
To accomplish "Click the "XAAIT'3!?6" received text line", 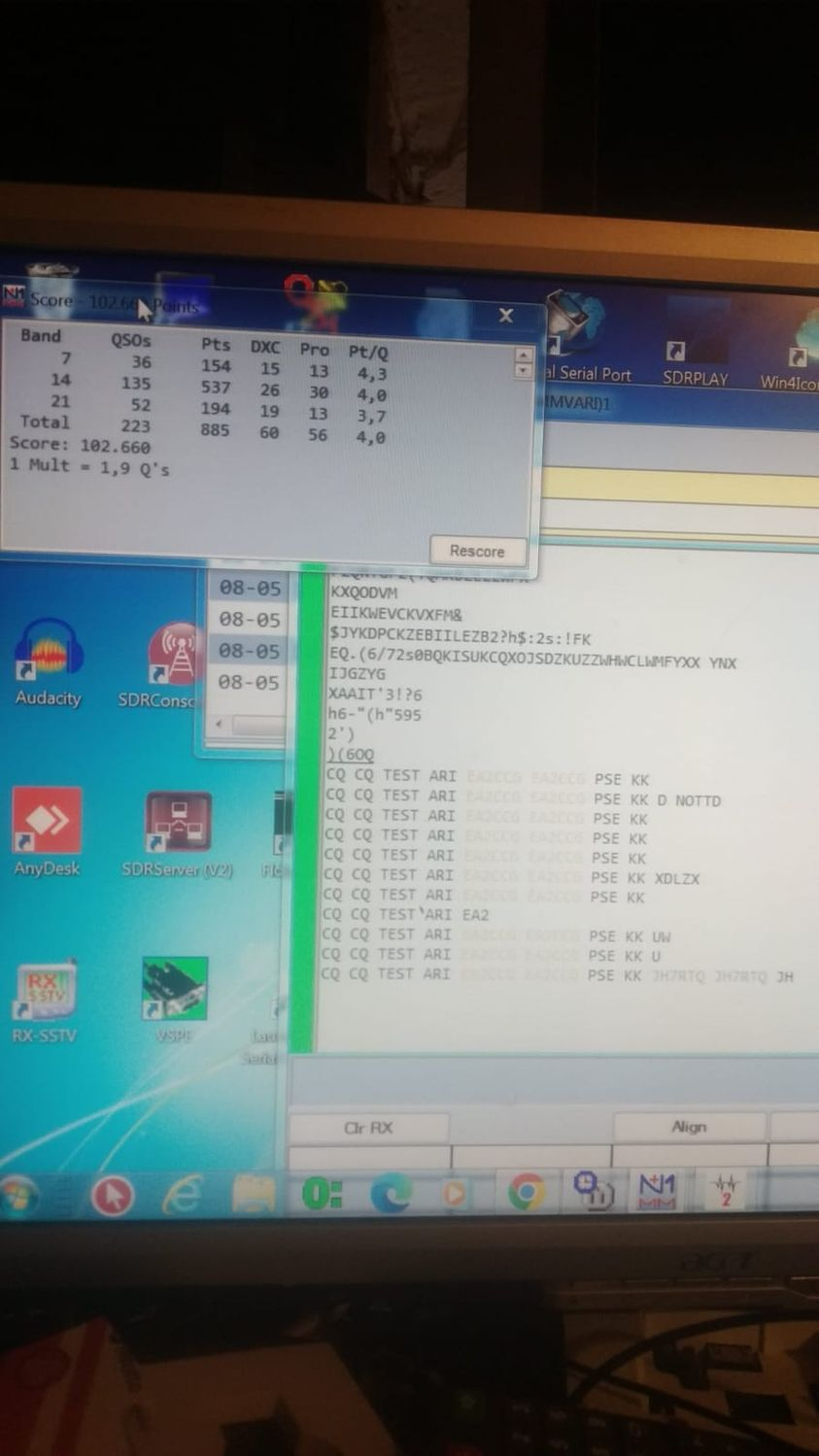I will [x=375, y=694].
